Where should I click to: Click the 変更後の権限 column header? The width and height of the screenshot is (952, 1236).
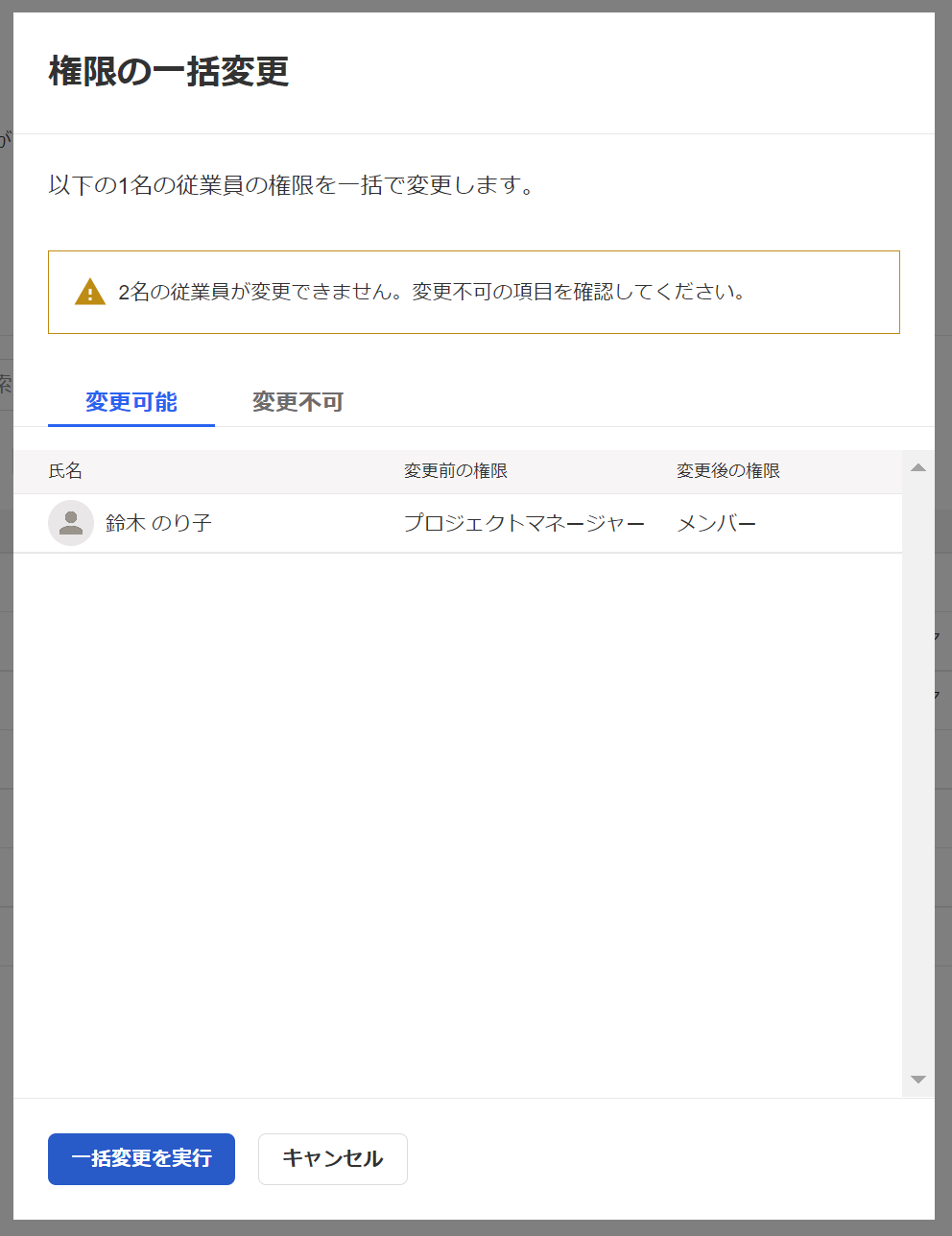[728, 471]
